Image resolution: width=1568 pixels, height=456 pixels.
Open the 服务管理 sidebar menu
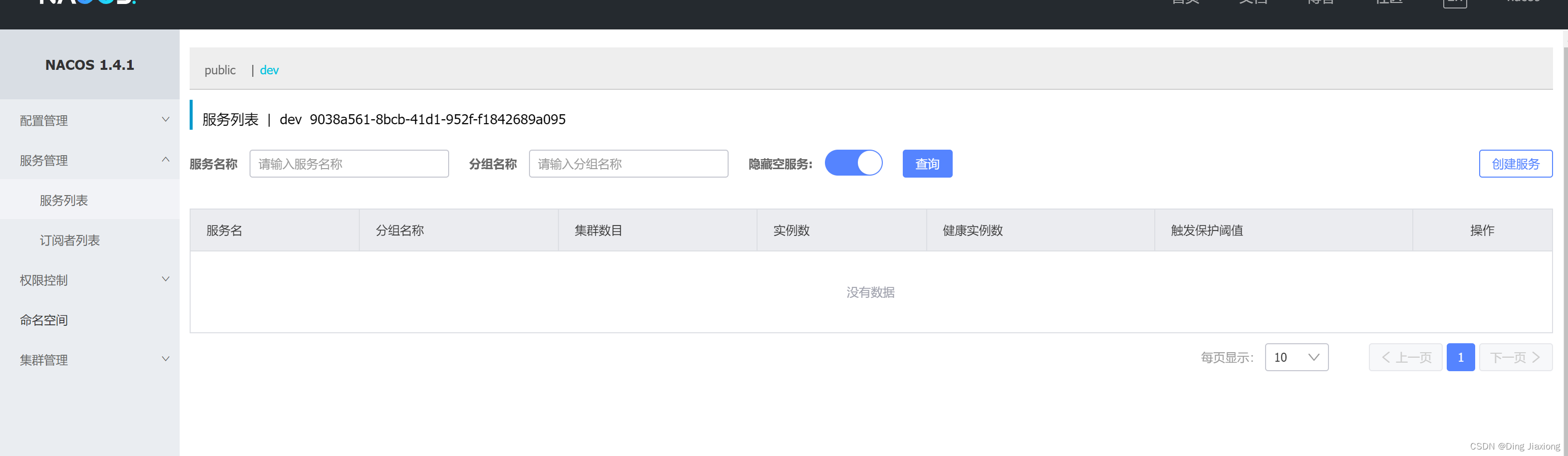(89, 160)
